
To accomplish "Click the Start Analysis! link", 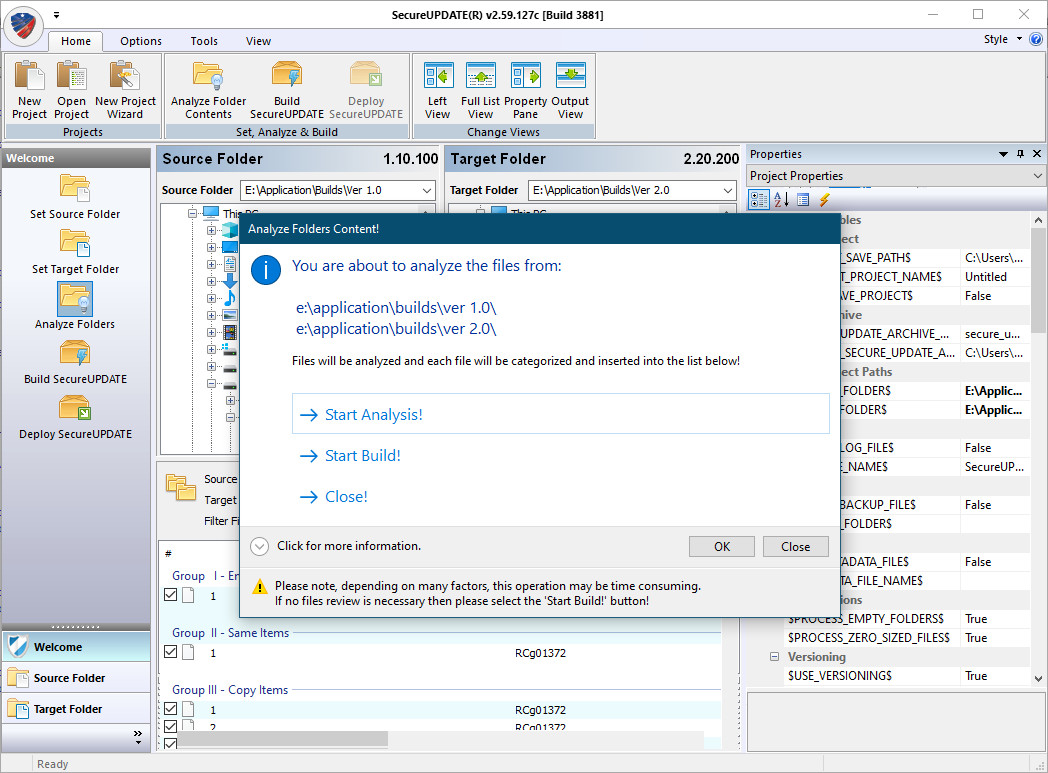I will click(560, 414).
